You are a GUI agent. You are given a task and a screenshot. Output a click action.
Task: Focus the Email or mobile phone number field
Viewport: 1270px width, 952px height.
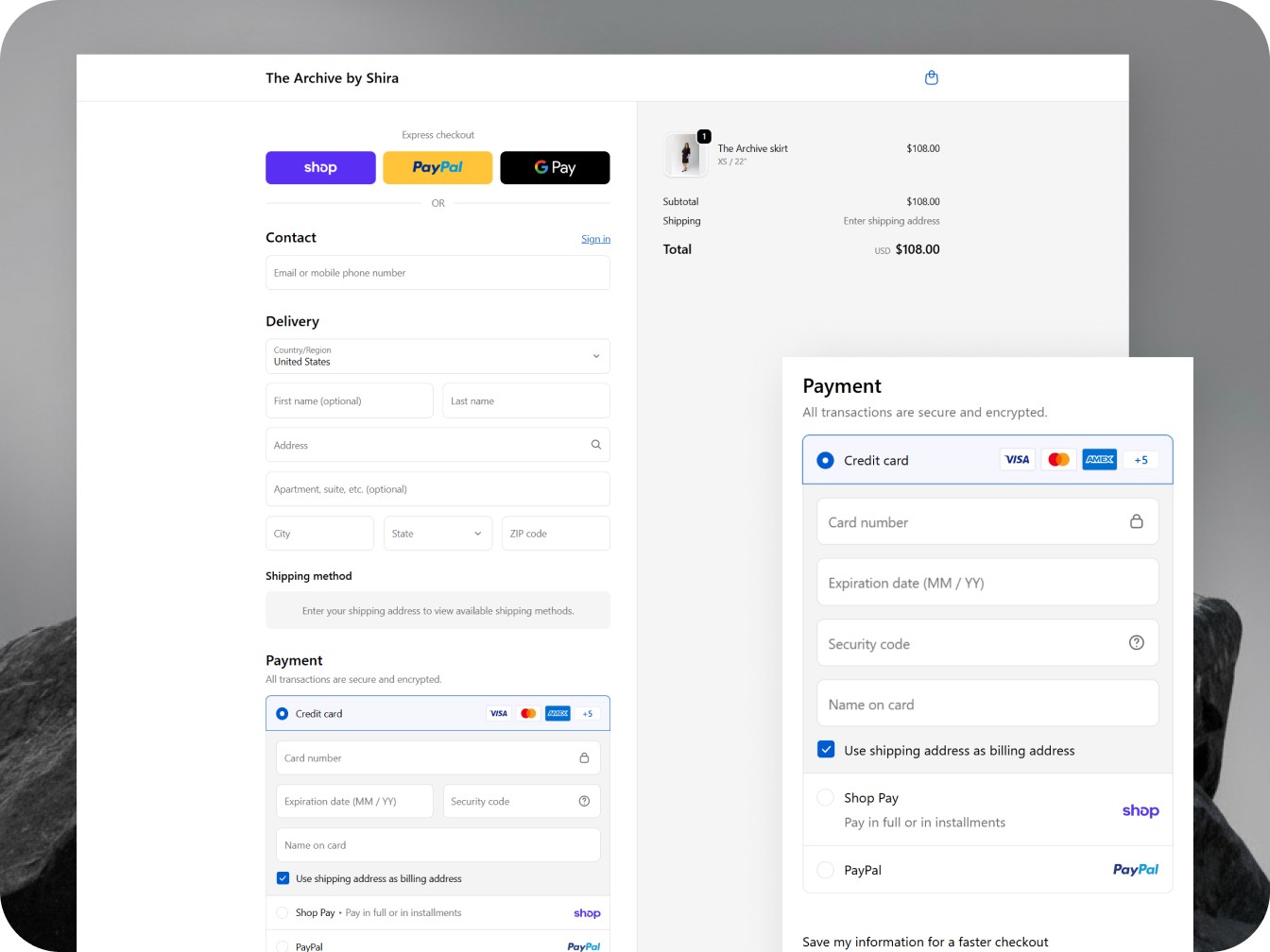coord(438,273)
